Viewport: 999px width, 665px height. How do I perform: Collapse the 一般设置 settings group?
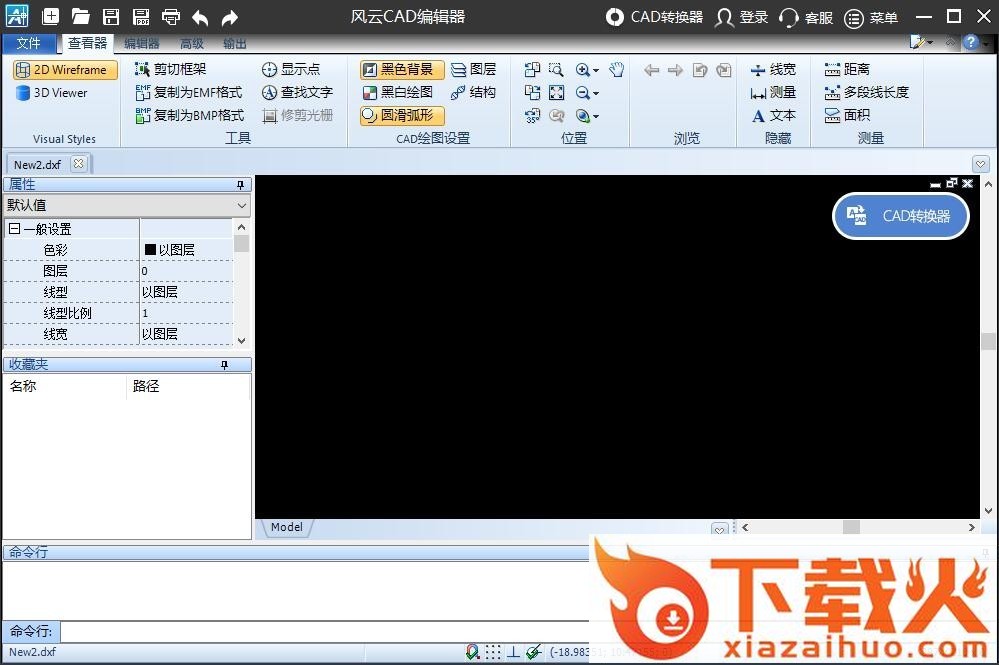15,229
